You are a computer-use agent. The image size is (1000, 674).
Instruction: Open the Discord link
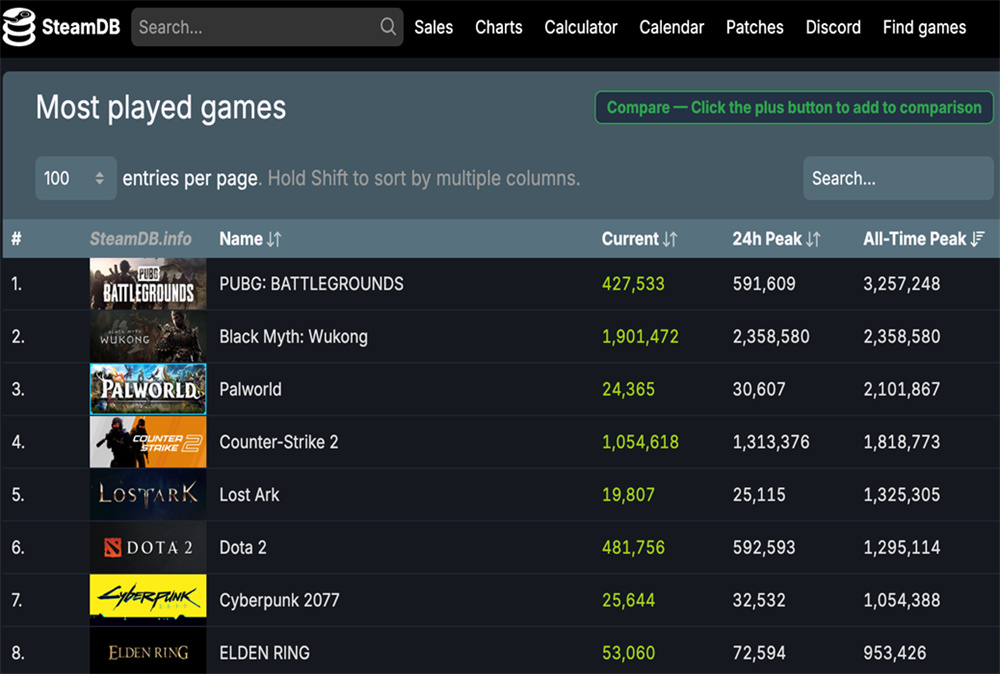[x=833, y=27]
